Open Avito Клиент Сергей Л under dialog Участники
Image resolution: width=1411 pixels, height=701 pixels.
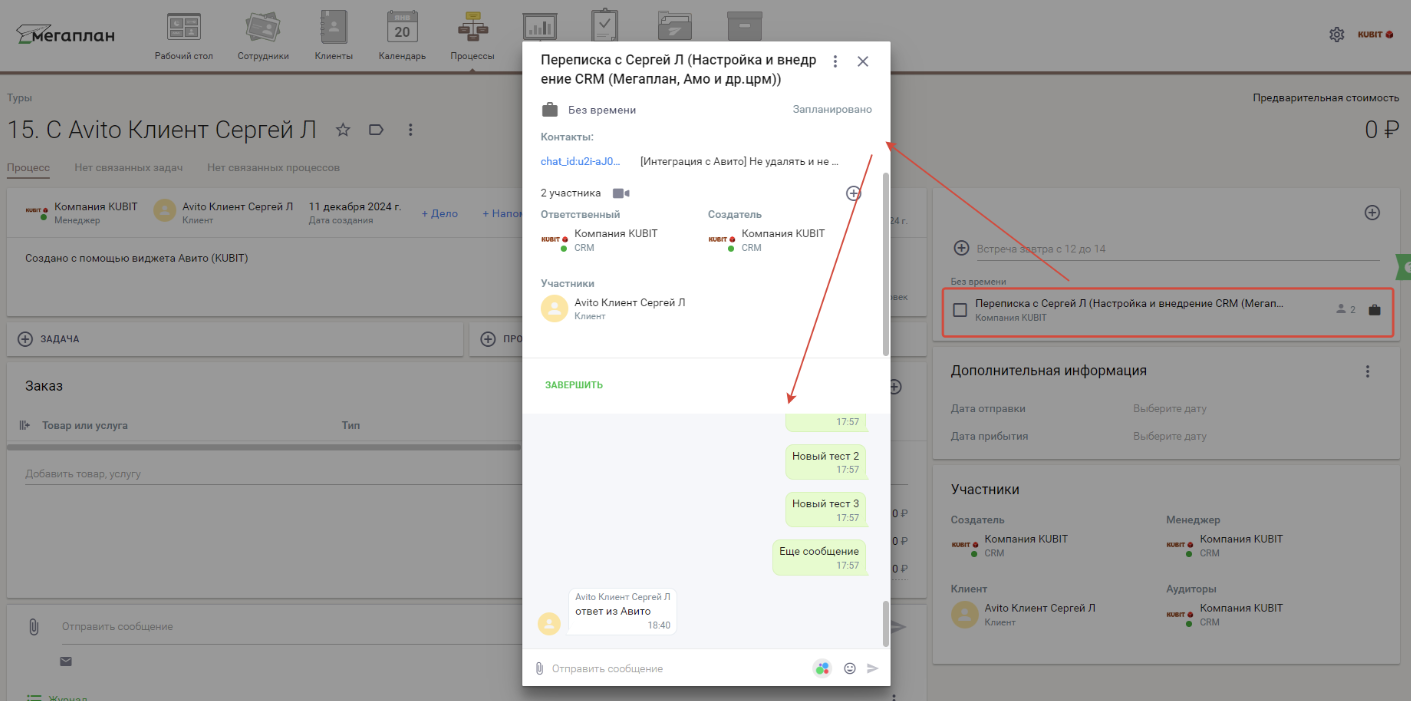click(630, 303)
